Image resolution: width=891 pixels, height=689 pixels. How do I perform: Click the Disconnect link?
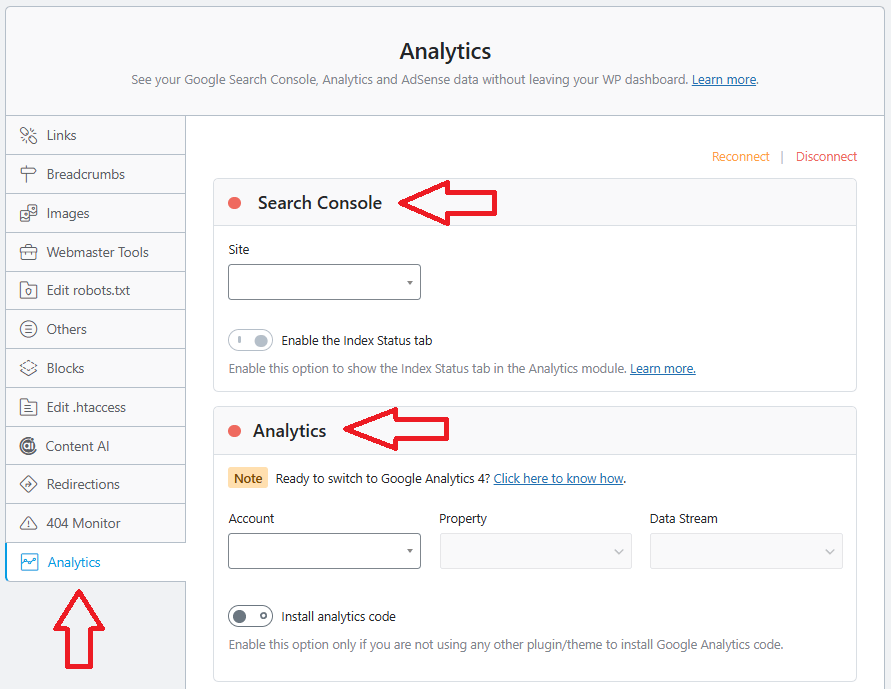[826, 157]
